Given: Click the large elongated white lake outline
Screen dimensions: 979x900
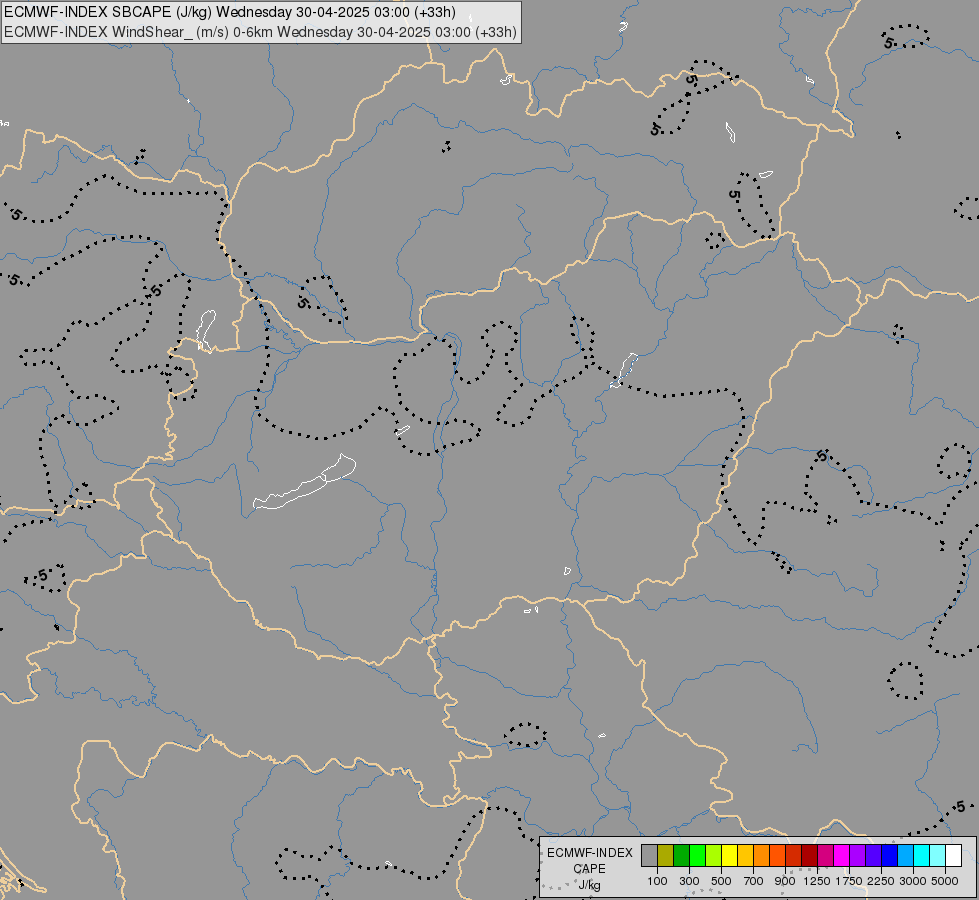Looking at the screenshot, I should [x=304, y=482].
